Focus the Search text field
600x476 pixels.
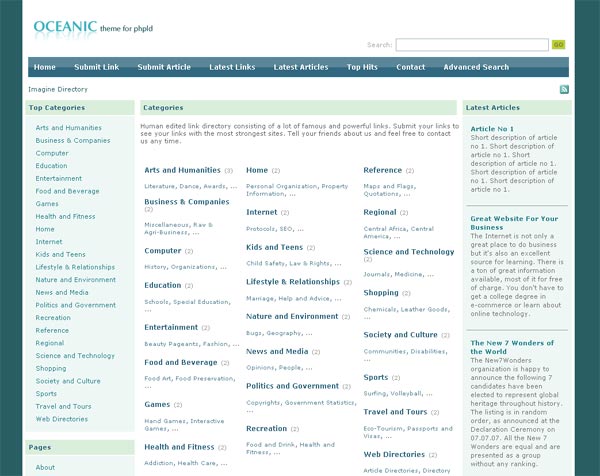click(472, 45)
